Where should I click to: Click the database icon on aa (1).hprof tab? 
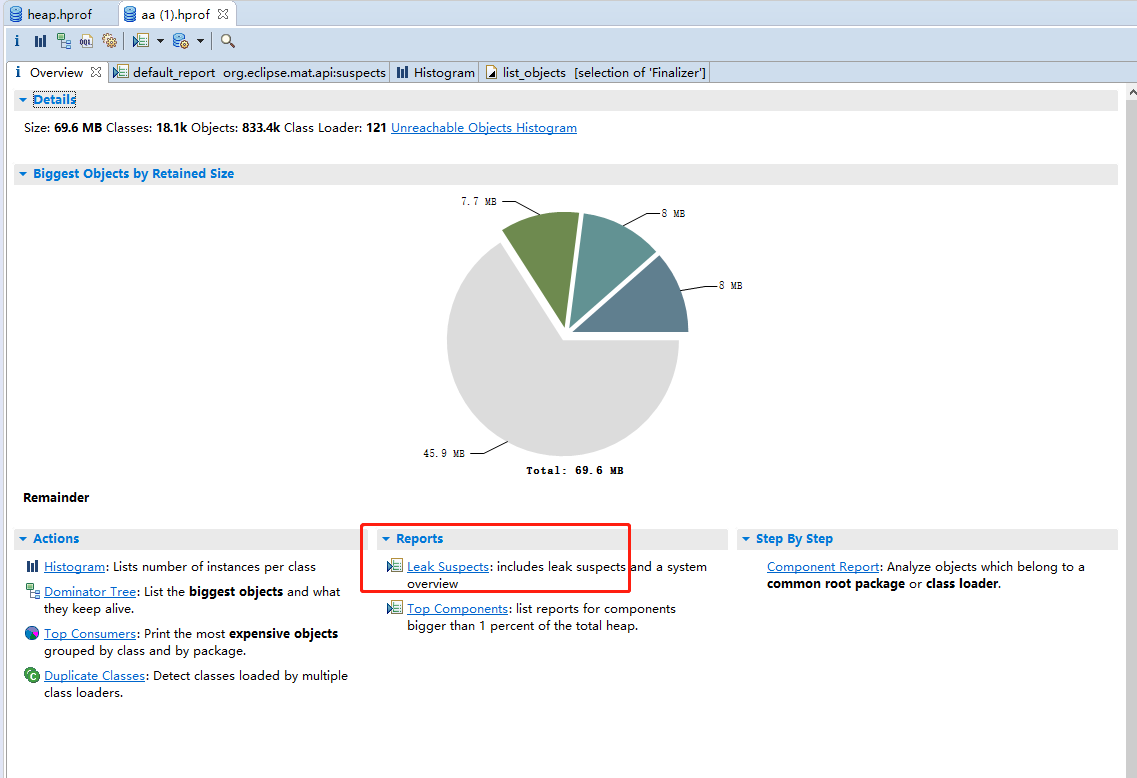[130, 14]
